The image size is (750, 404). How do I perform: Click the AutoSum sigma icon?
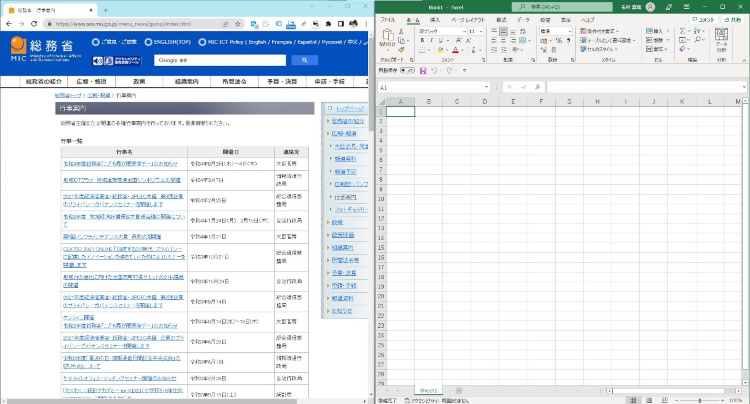click(682, 31)
